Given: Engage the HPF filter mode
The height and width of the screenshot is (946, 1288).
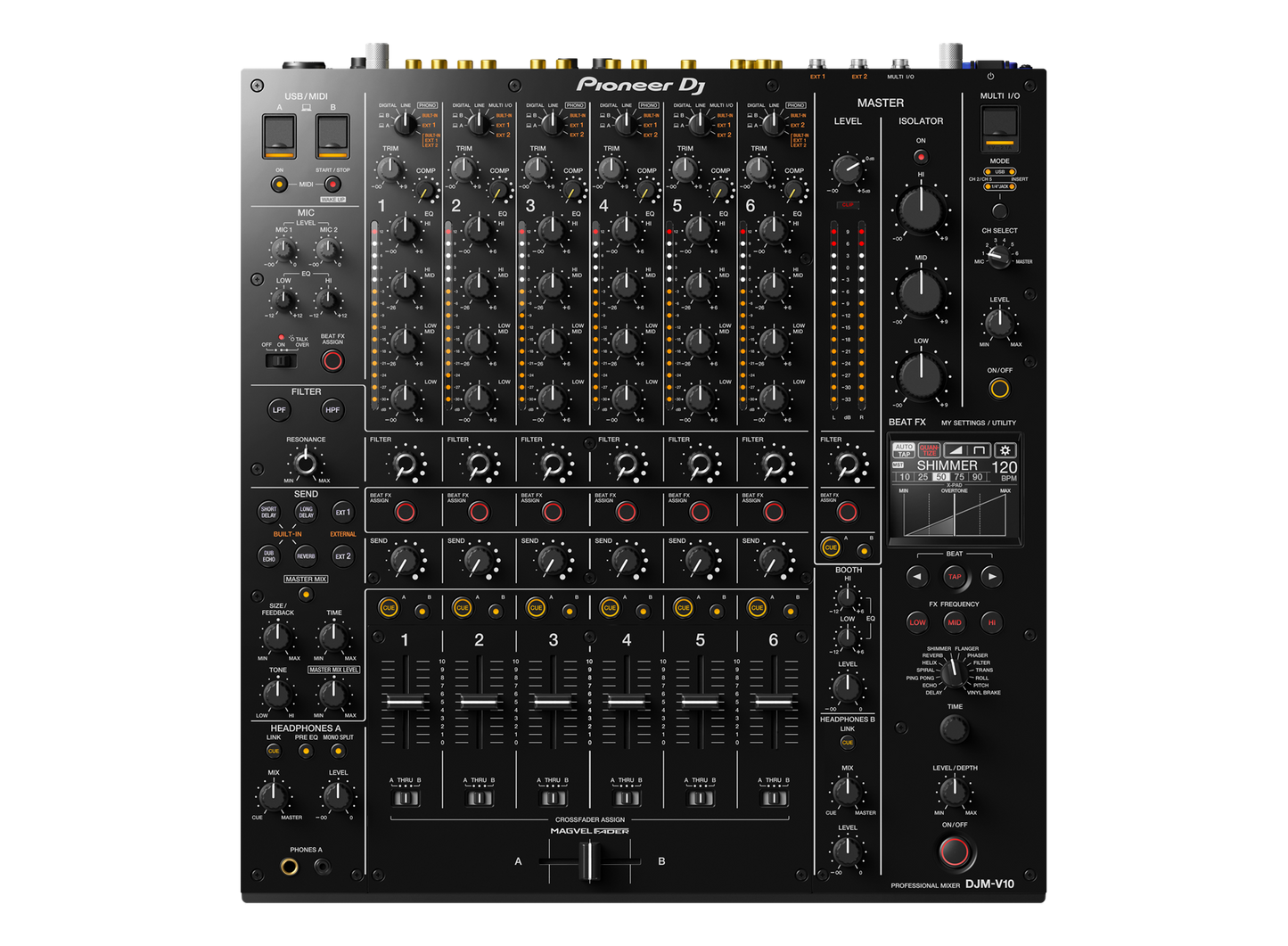Looking at the screenshot, I should coord(331,409).
